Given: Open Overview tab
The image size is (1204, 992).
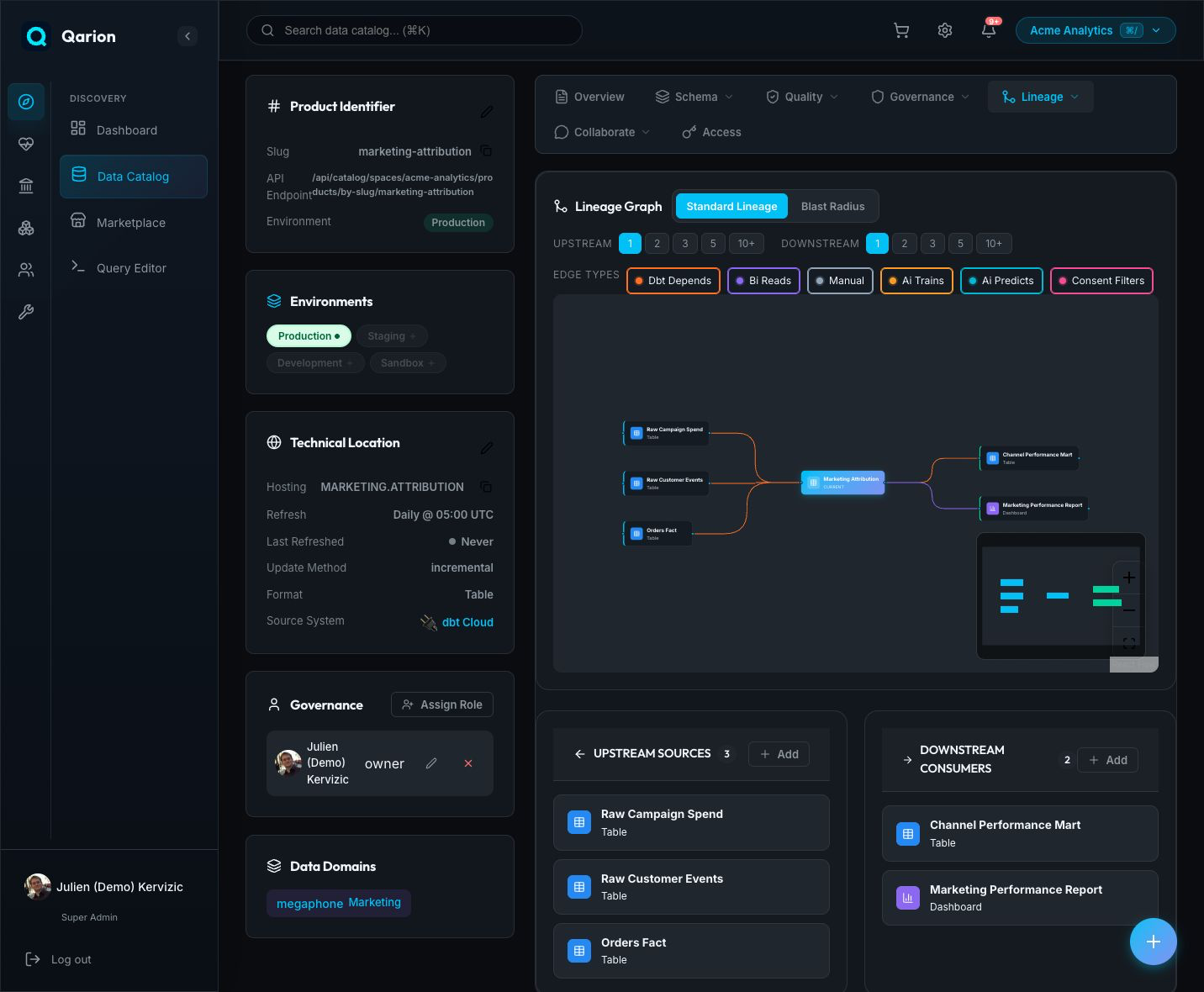Looking at the screenshot, I should coord(589,97).
